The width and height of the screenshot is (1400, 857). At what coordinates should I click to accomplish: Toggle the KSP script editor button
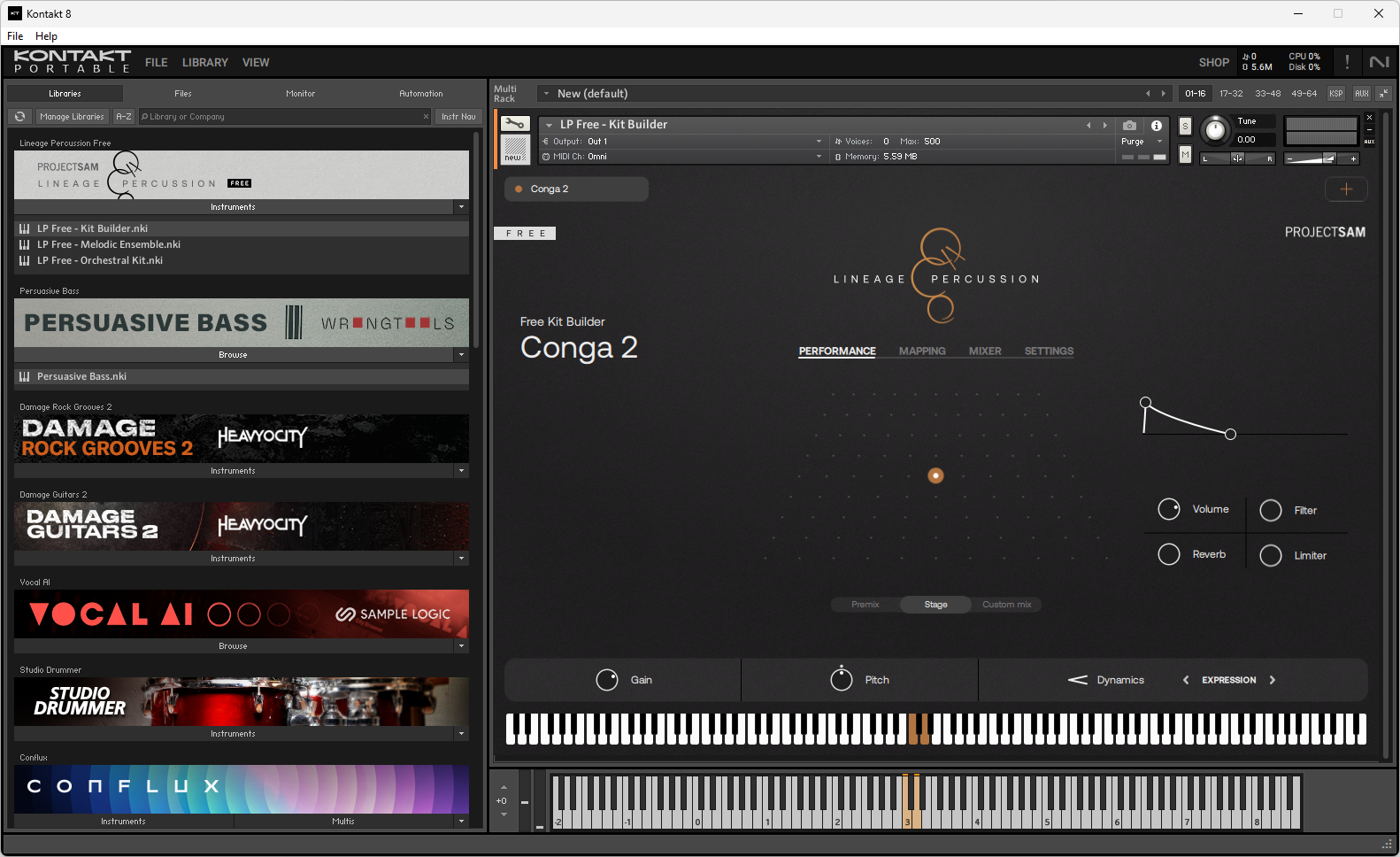tap(1335, 93)
